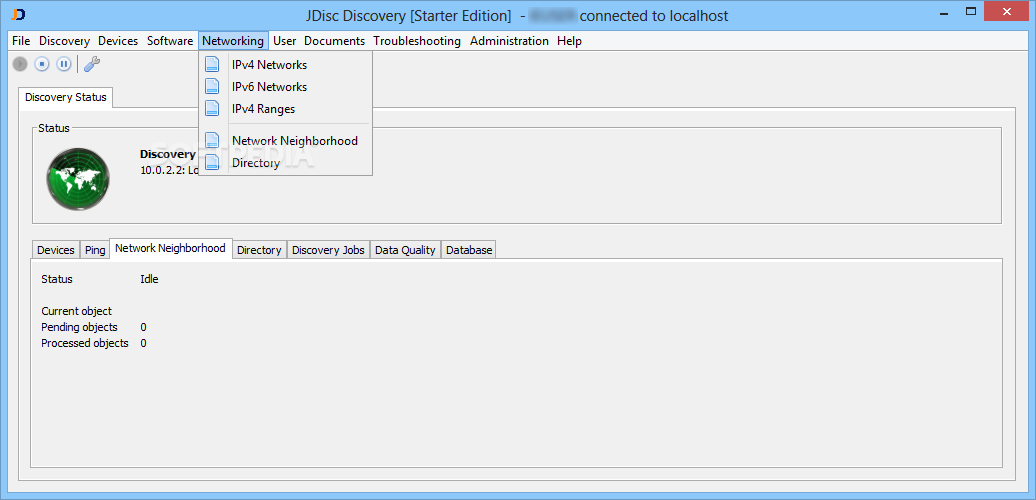The width and height of the screenshot is (1036, 500).
Task: Open the Discovery menu
Action: pos(64,41)
